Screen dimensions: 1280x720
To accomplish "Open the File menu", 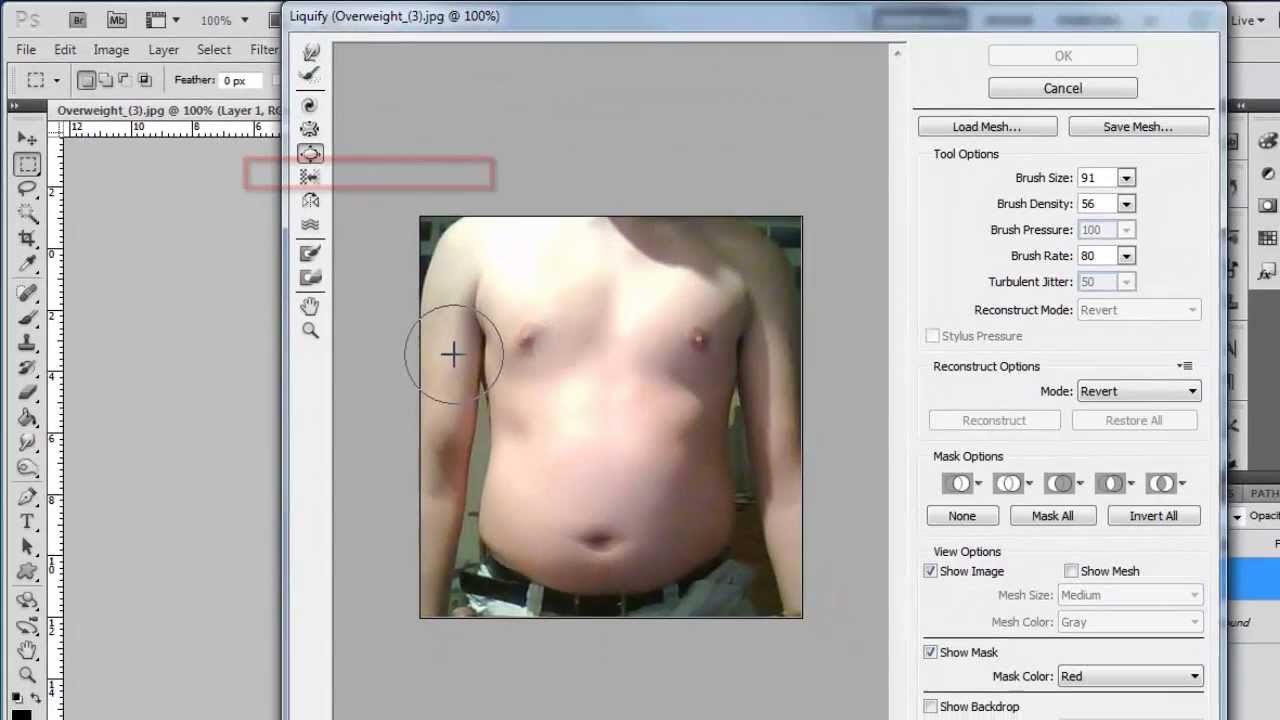I will (x=26, y=49).
